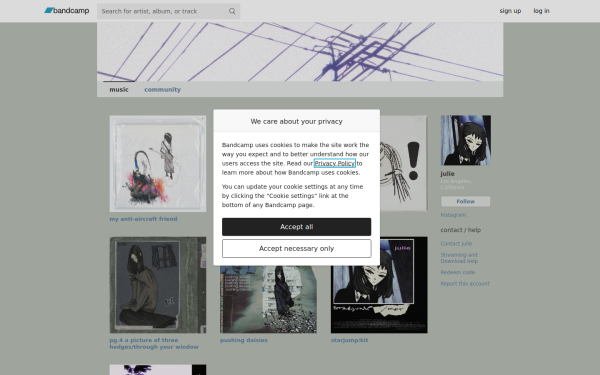The height and width of the screenshot is (375, 600).
Task: Open pg.4 a picture of three hedges title link
Action: (154, 344)
